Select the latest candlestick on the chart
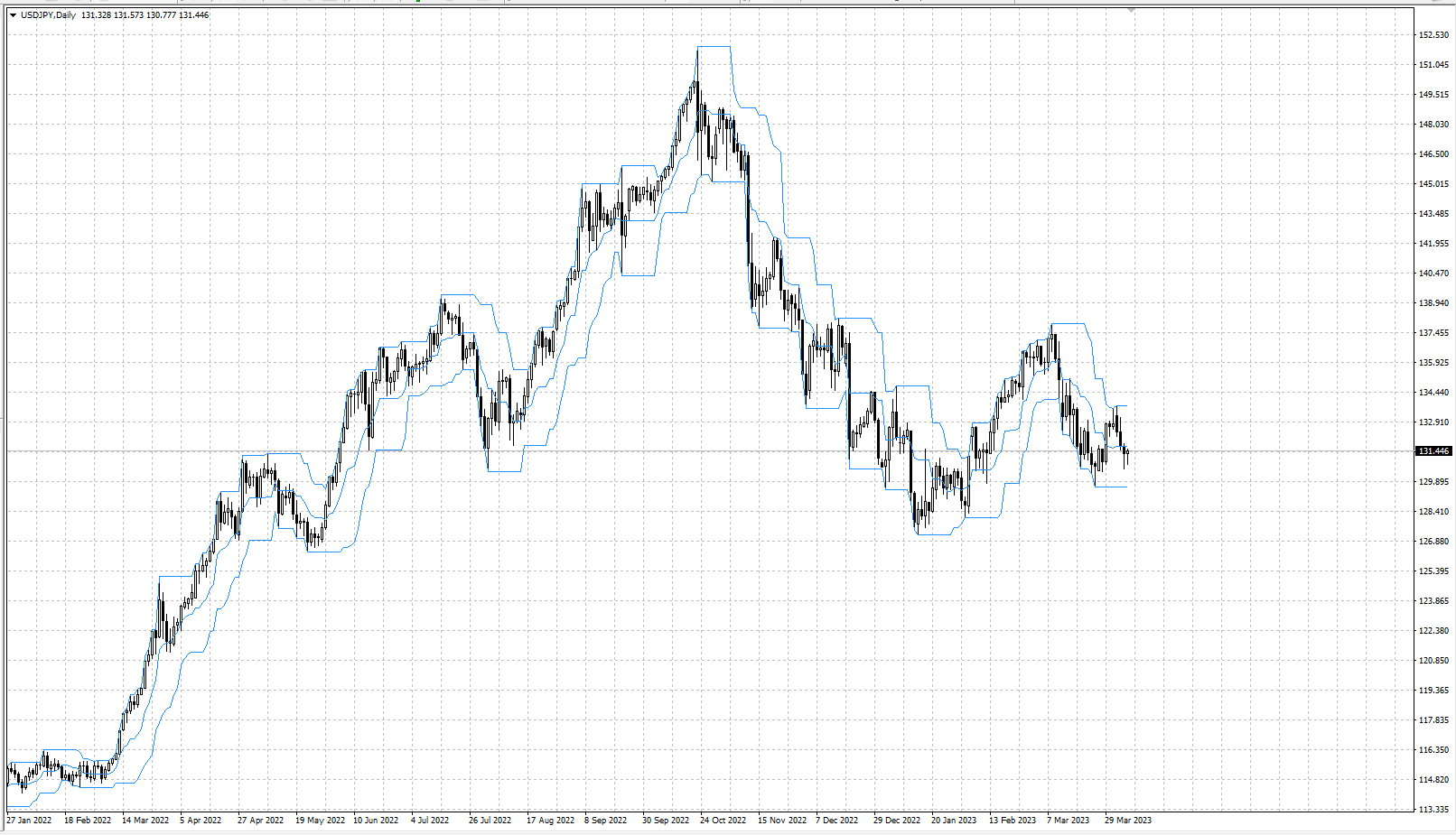This screenshot has height=835, width=1456. pyautogui.click(x=1126, y=454)
